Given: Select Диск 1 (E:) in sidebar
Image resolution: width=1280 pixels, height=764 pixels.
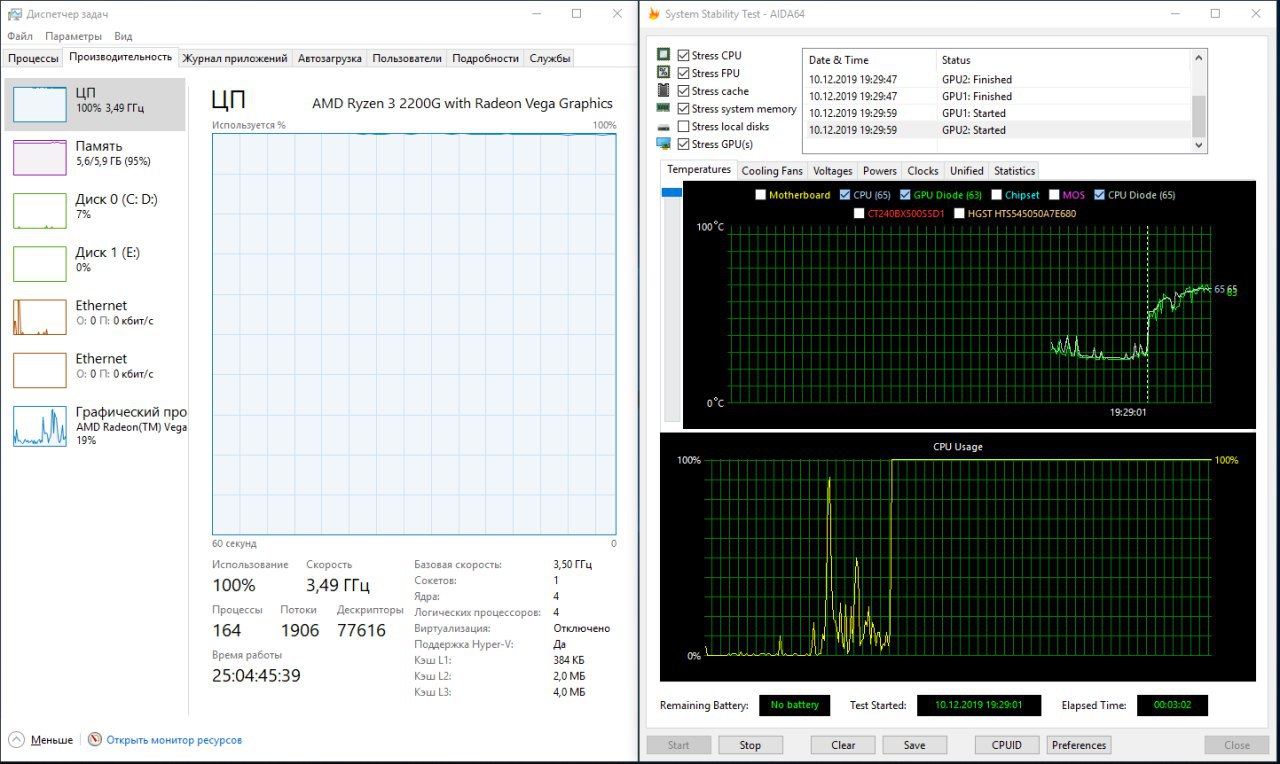Looking at the screenshot, I should coord(95,263).
